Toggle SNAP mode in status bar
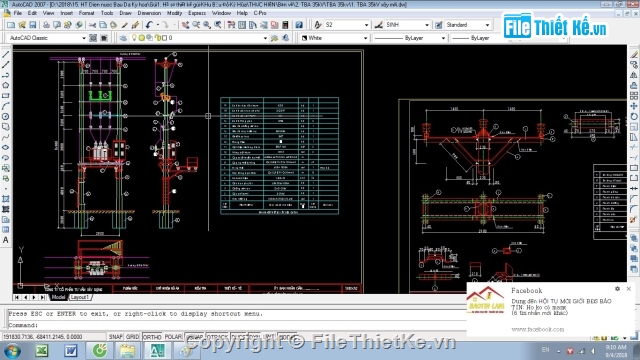The height and width of the screenshot is (360, 640). [x=116, y=337]
